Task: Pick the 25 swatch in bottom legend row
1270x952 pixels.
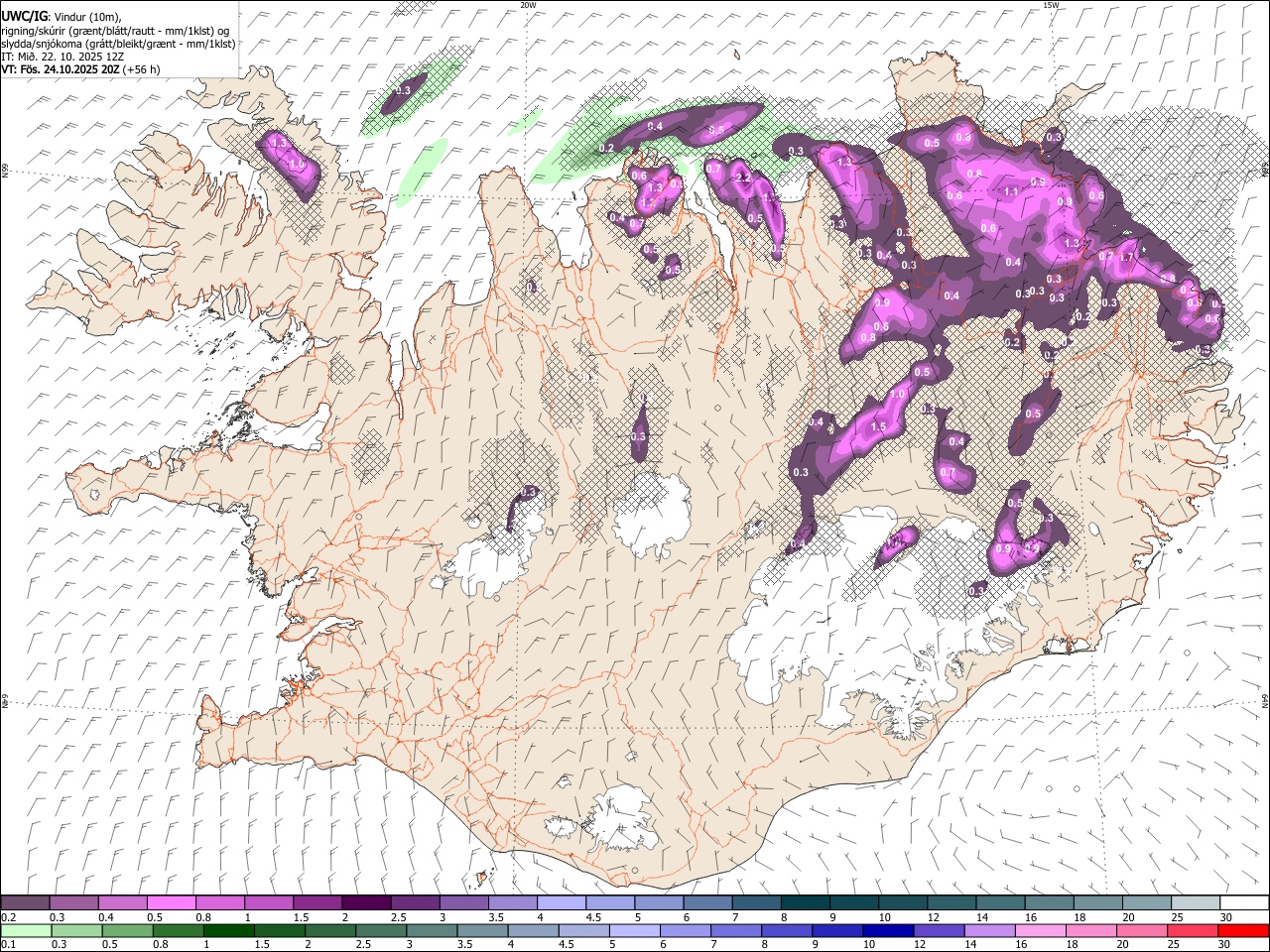Action: (x=1194, y=931)
